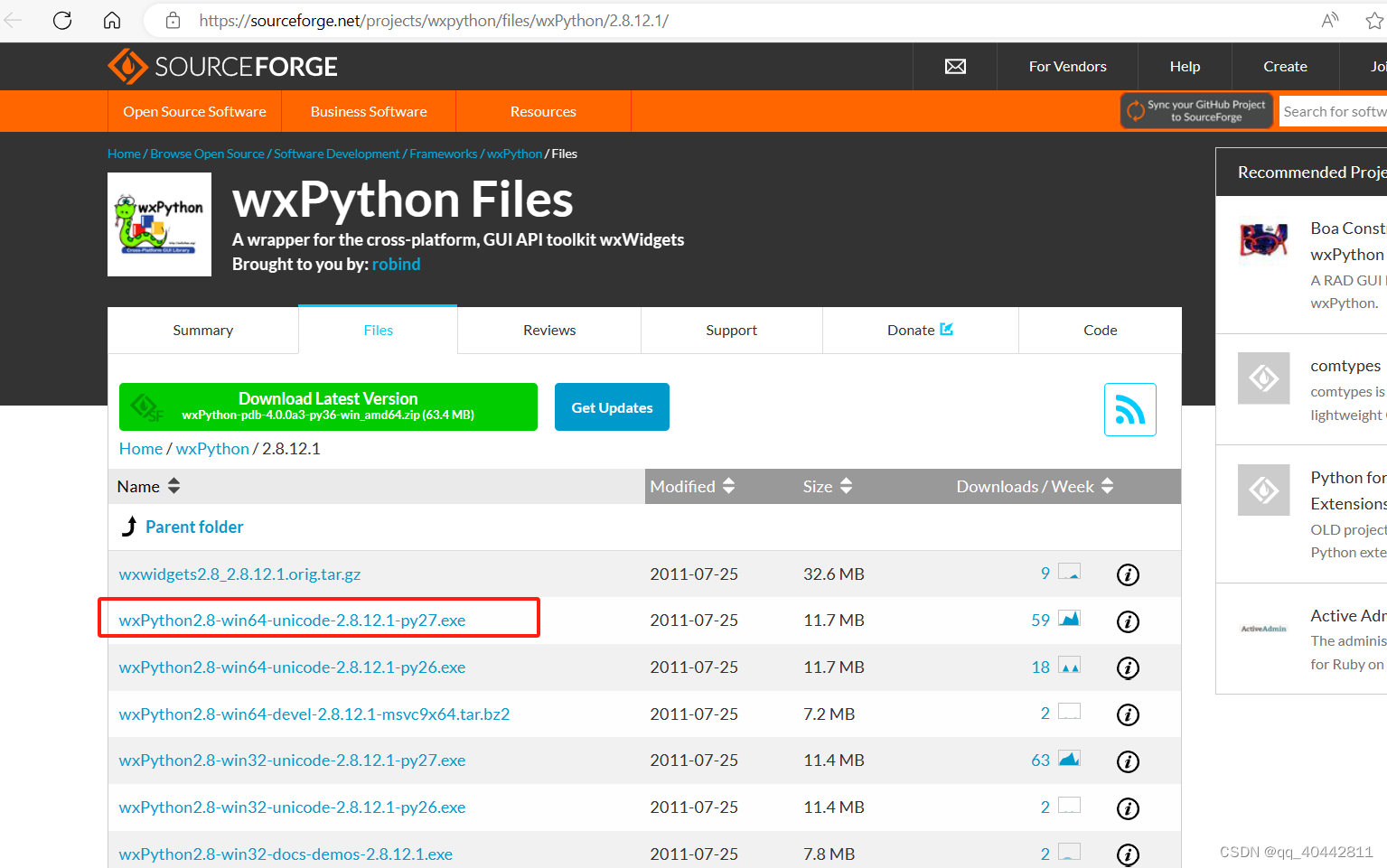The height and width of the screenshot is (868, 1387).
Task: Click comtypes project icon in sidebar
Action: pos(1263,378)
